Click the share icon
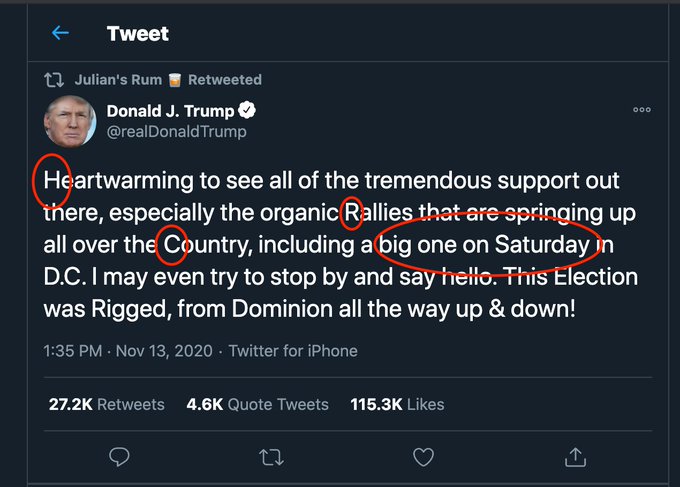The height and width of the screenshot is (487, 680). point(575,457)
